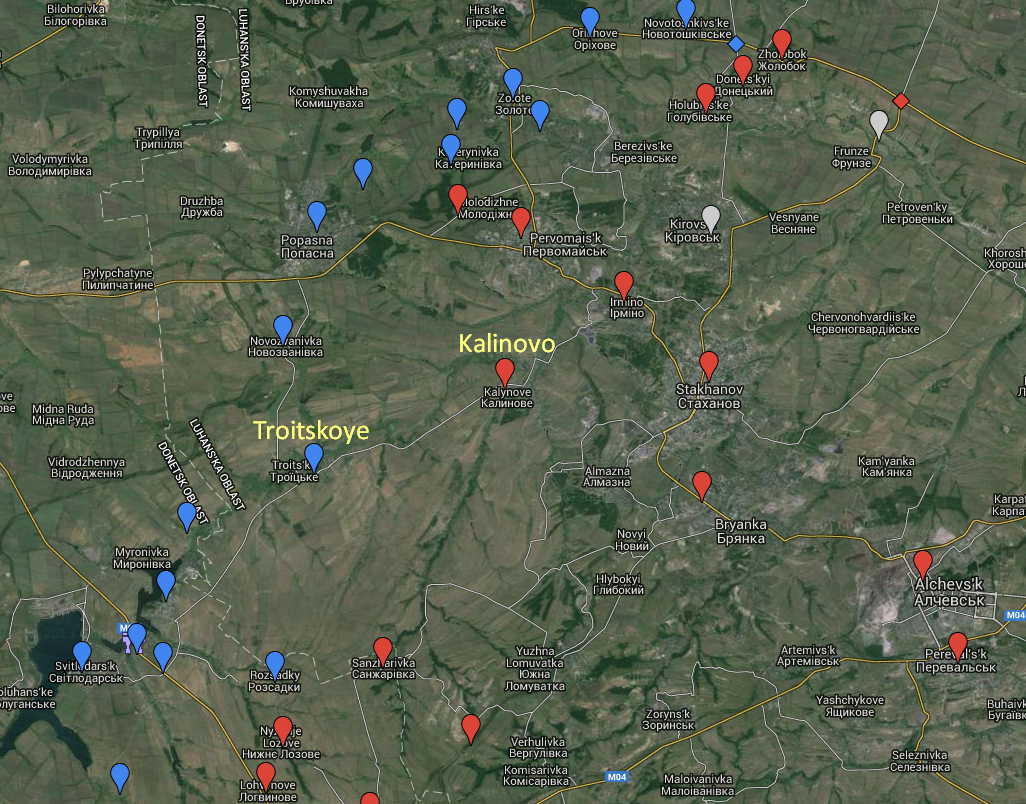Select the red pin at Holubivs'ke
Image resolution: width=1026 pixels, height=804 pixels.
tap(706, 96)
